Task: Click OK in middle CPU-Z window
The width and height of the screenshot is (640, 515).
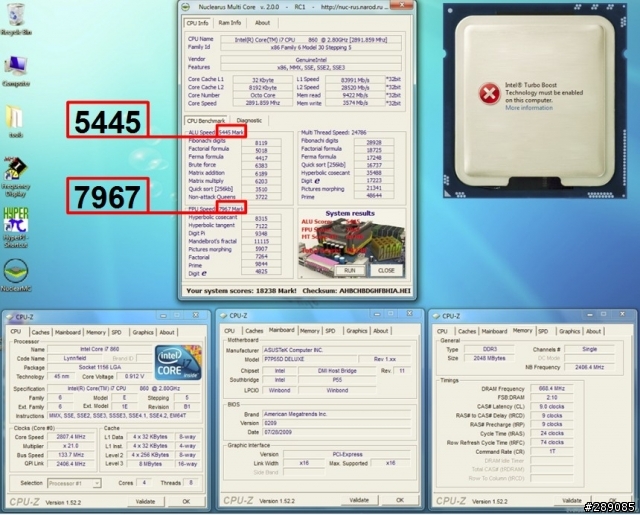Action: (400, 500)
